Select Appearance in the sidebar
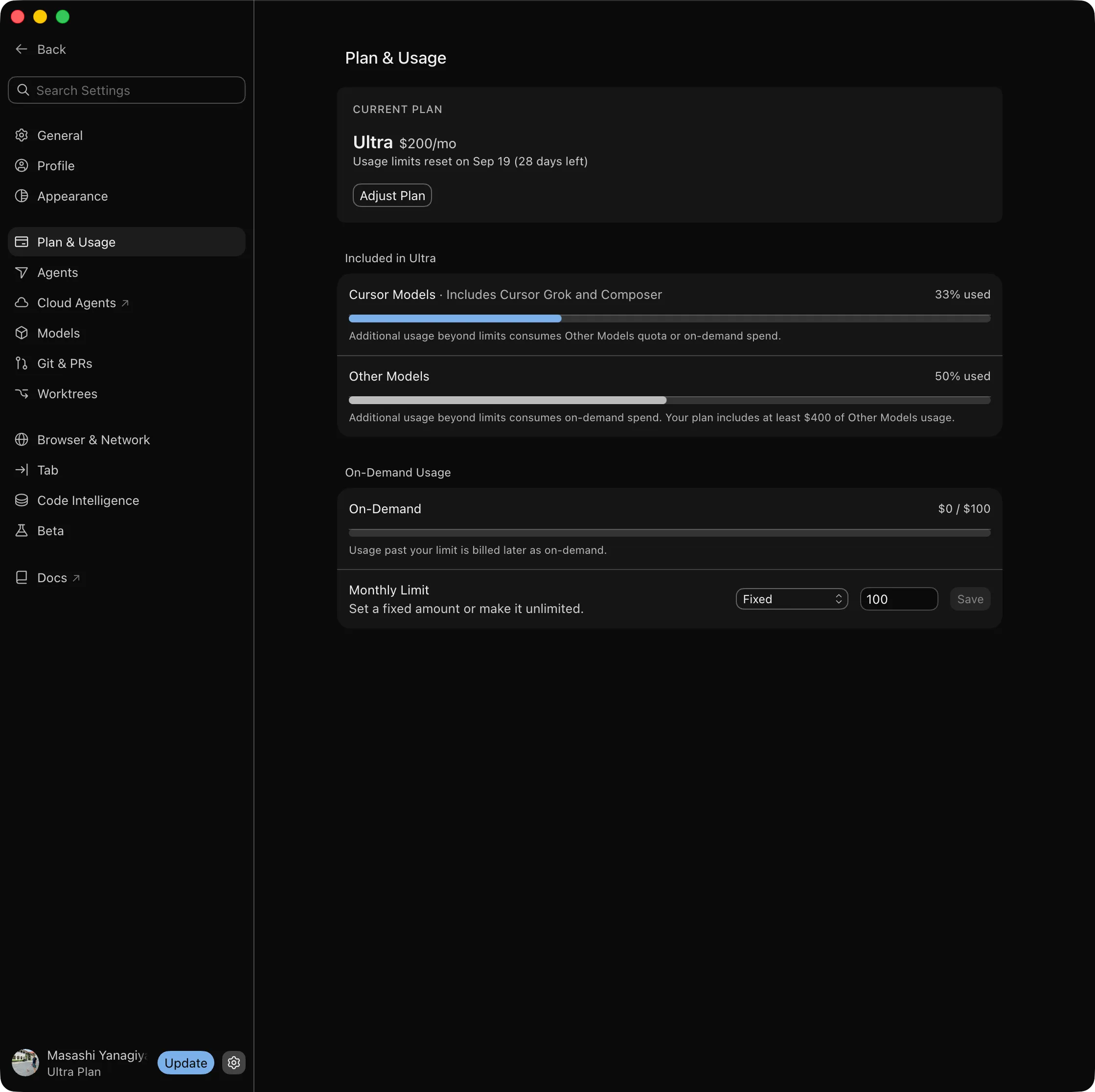This screenshot has height=1092, width=1095. (x=126, y=196)
